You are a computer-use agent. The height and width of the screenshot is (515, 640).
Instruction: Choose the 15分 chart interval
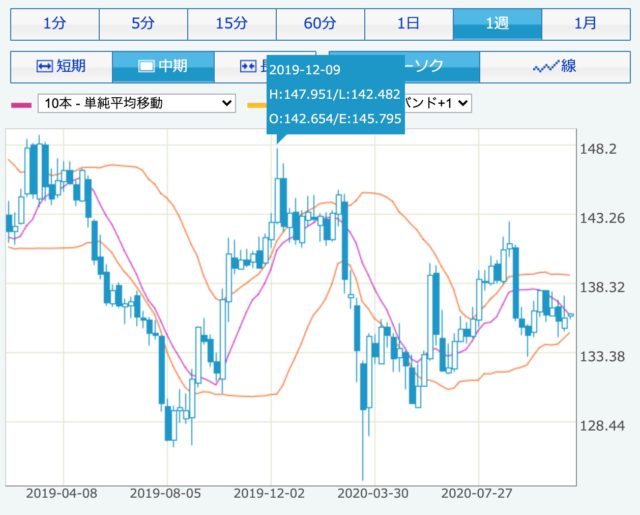231,22
